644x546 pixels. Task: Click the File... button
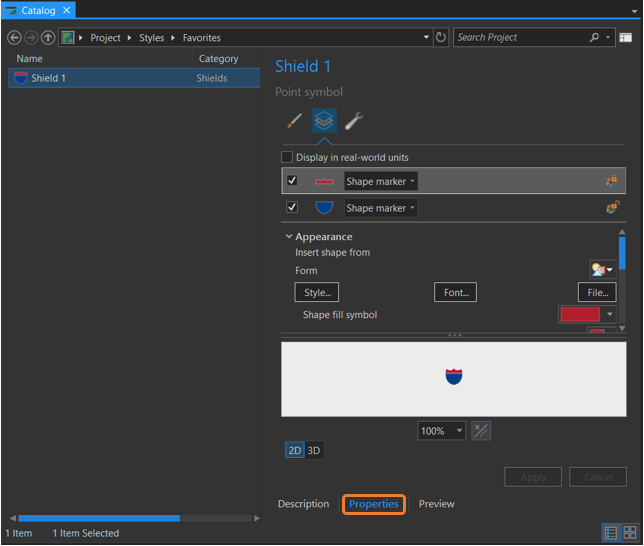[597, 292]
